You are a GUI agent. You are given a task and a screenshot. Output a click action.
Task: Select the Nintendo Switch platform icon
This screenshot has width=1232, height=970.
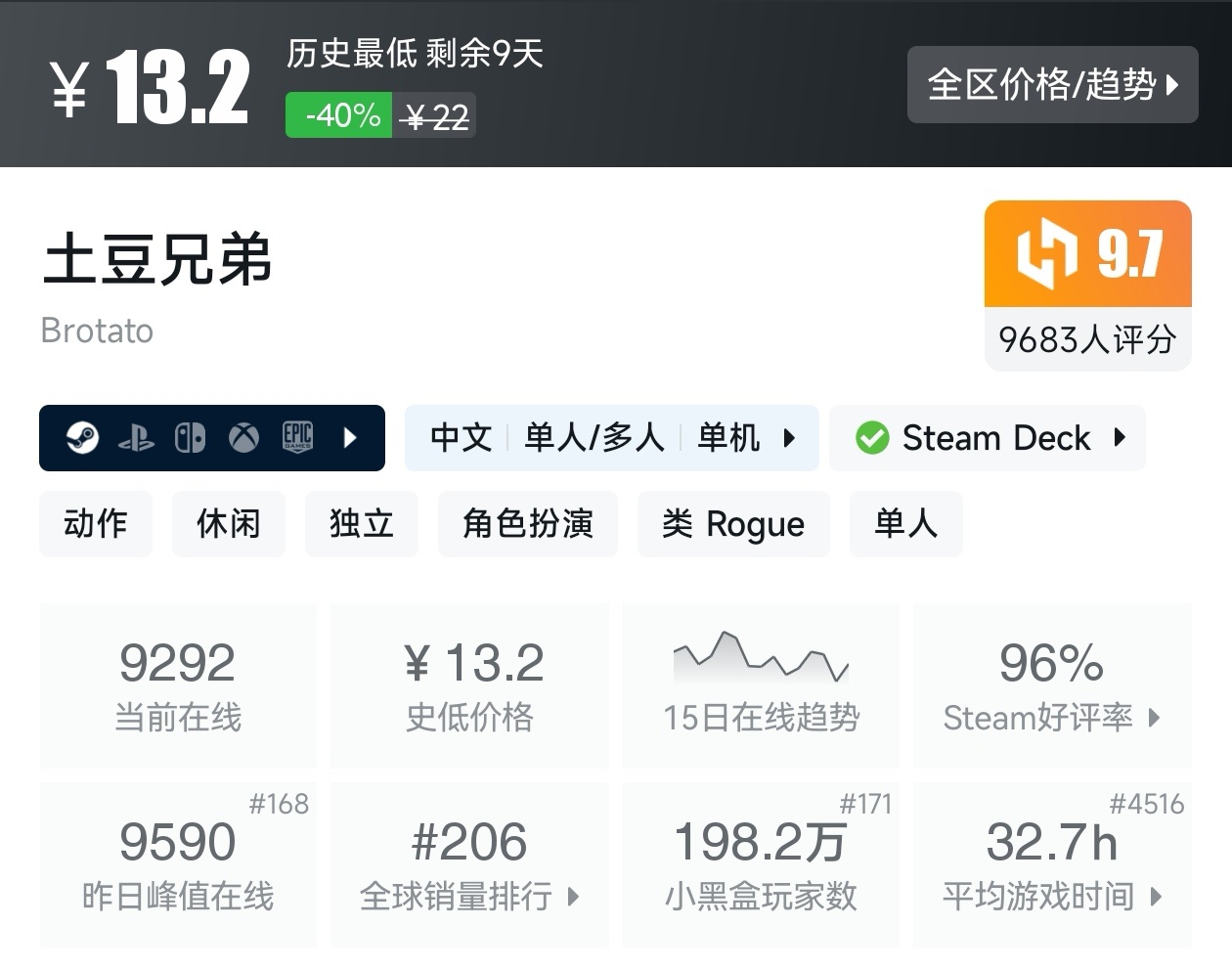[x=191, y=437]
